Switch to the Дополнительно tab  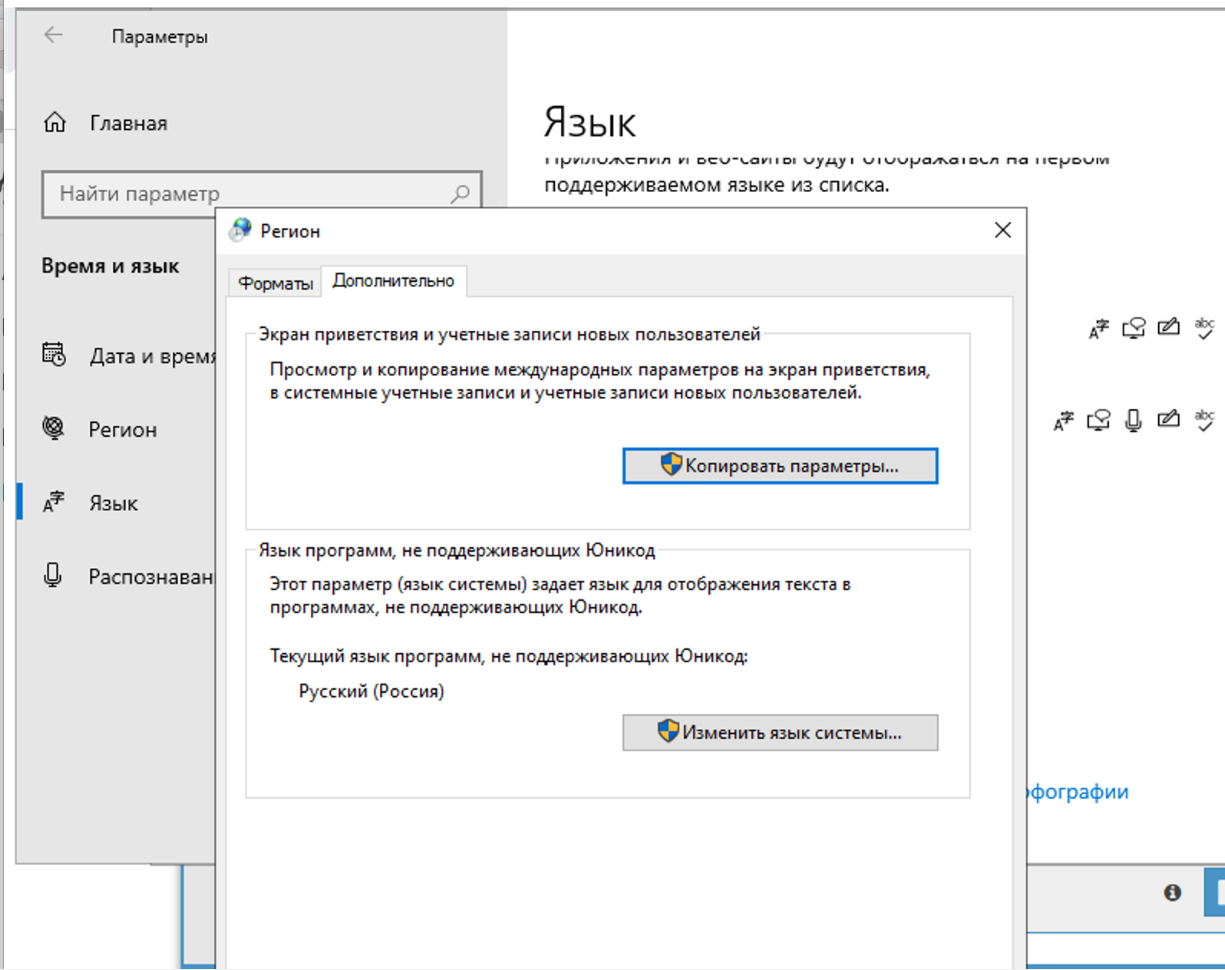393,282
